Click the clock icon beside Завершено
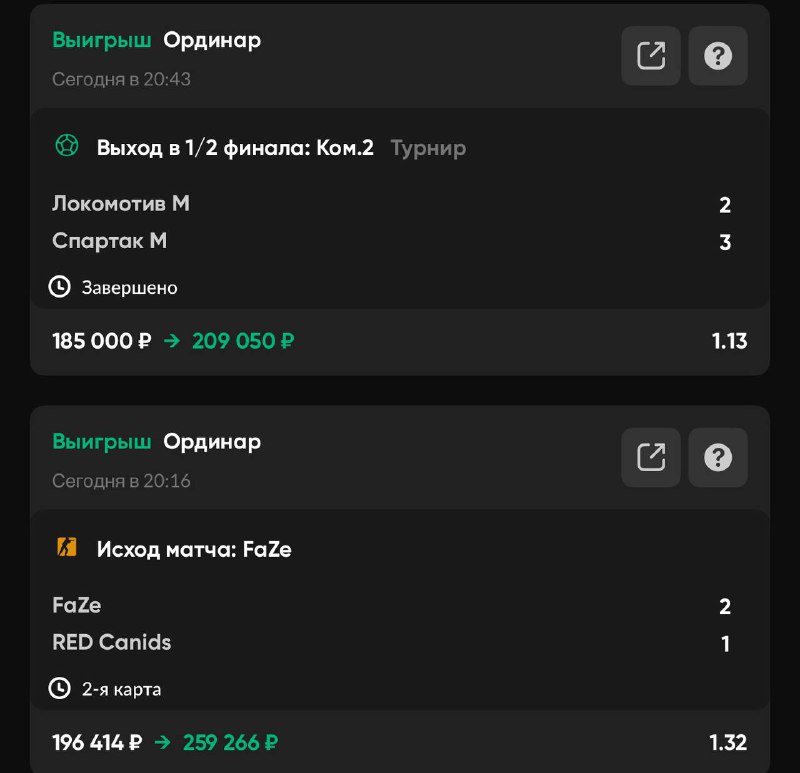Screen dimensions: 800x773 60,287
